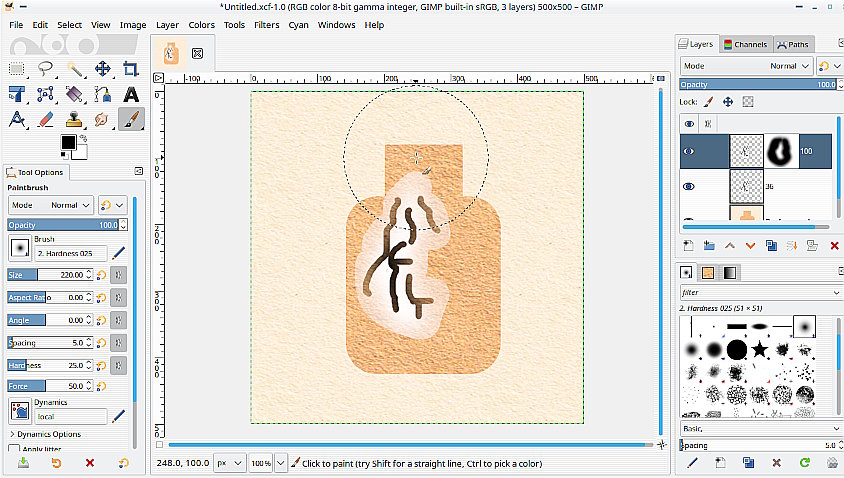Select the Cage Transform tool
This screenshot has height=478, width=844.
point(46,94)
